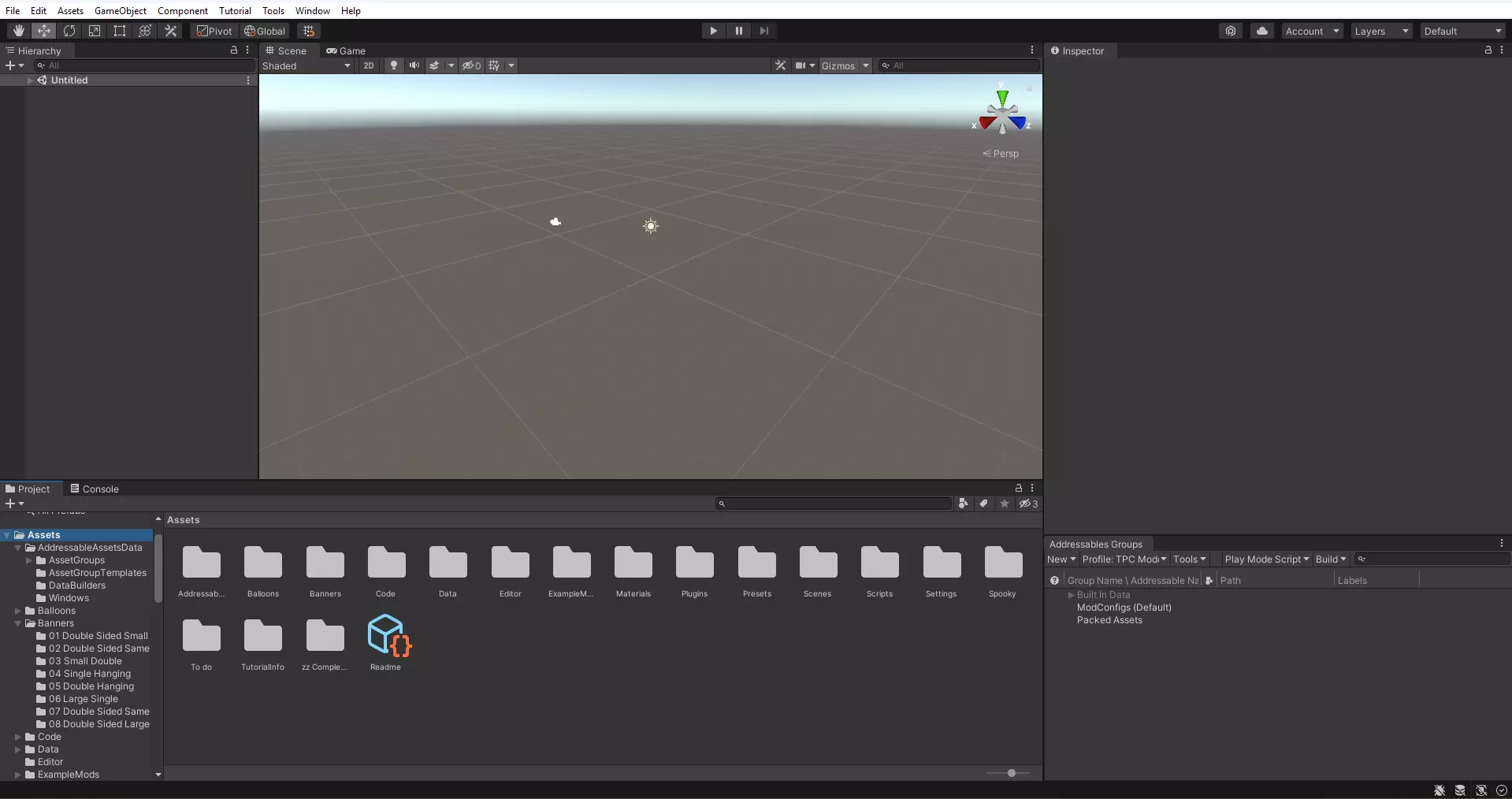This screenshot has height=799, width=1512.
Task: Toggle the Inspector panel lock
Action: tap(1488, 50)
